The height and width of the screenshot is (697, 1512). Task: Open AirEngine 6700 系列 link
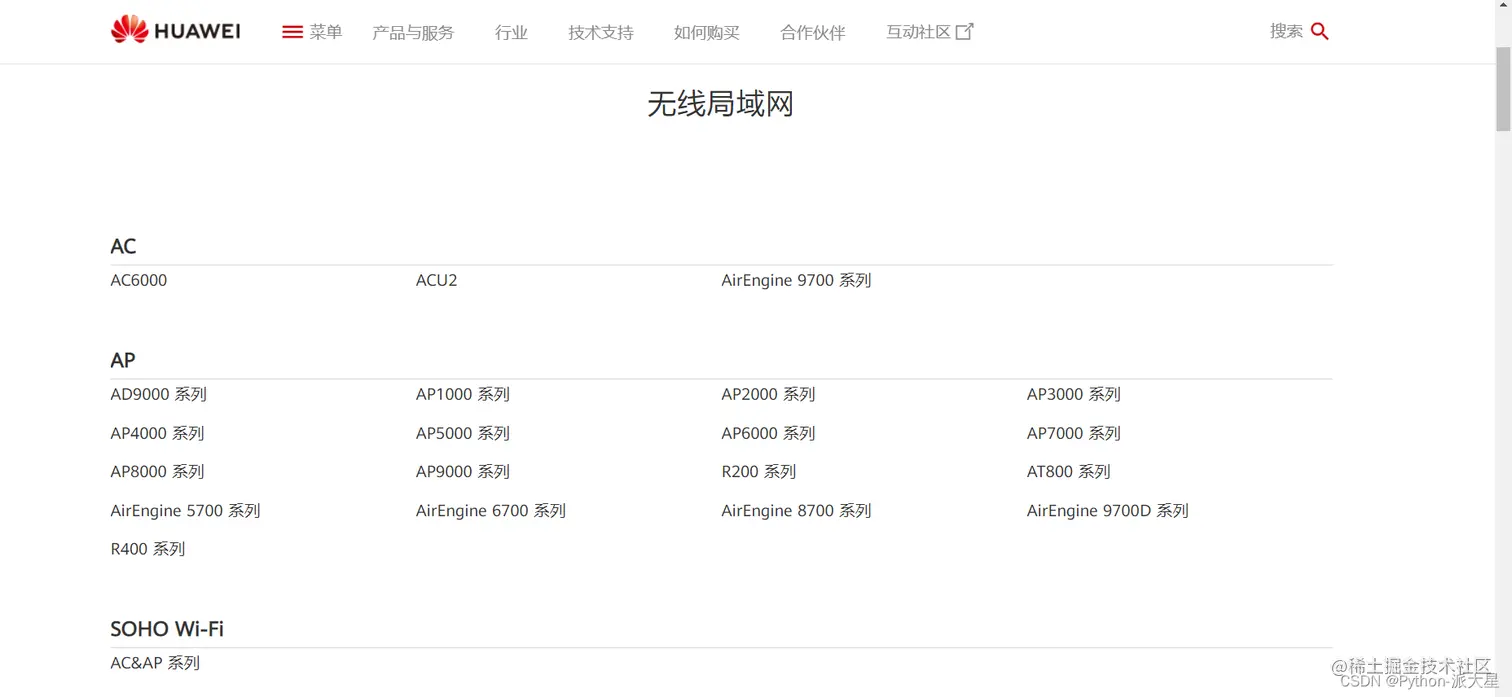491,510
